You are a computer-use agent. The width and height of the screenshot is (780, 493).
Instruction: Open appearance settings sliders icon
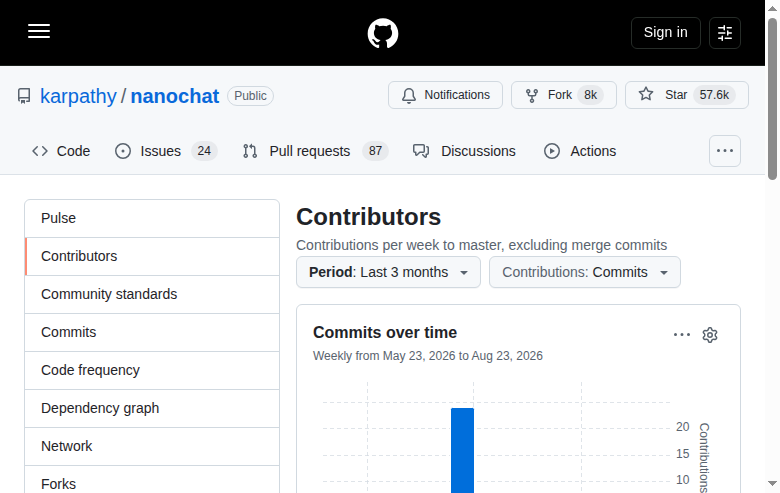pos(725,33)
